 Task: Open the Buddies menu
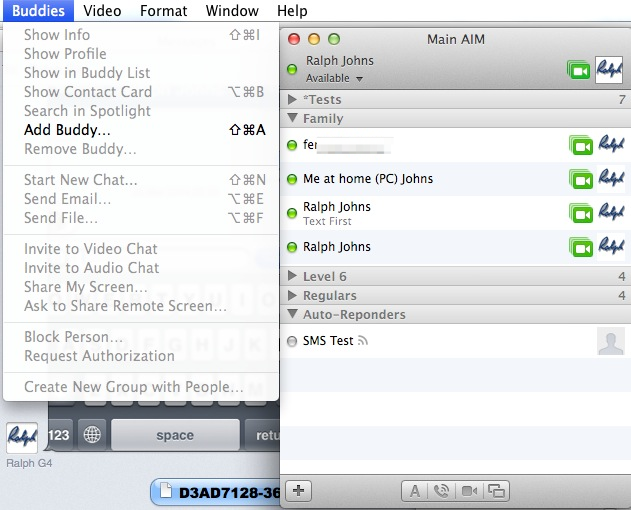pyautogui.click(x=39, y=10)
